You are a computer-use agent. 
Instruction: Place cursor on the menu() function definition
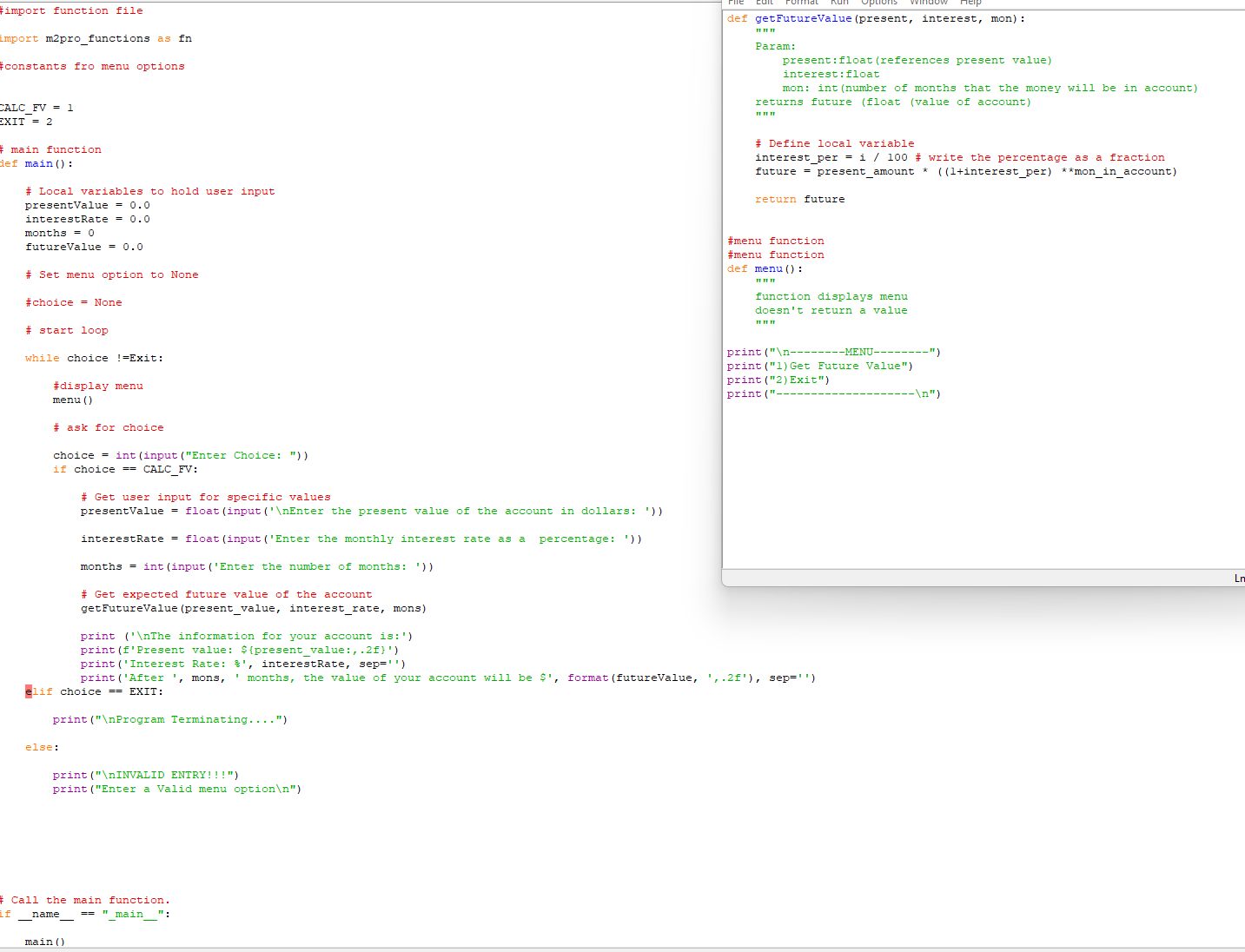click(x=765, y=268)
